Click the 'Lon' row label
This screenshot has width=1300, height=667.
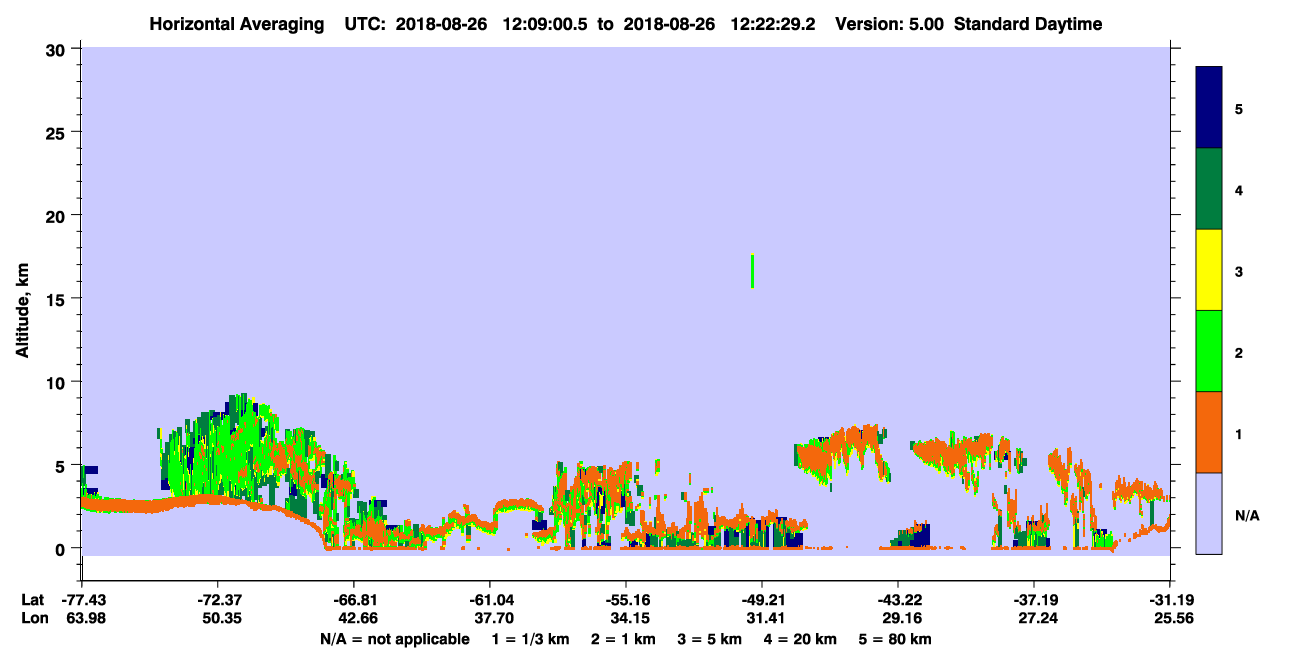click(34, 618)
